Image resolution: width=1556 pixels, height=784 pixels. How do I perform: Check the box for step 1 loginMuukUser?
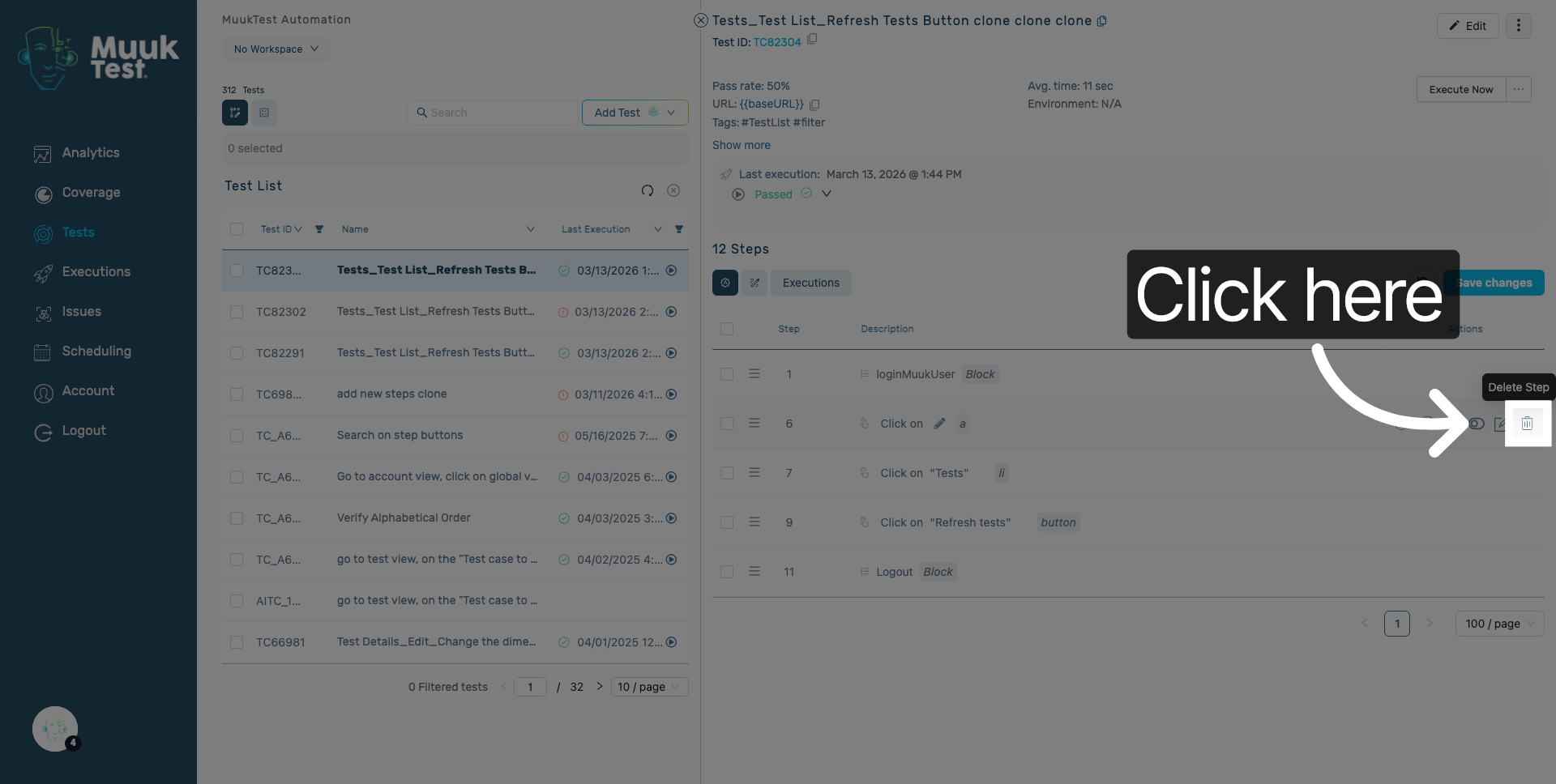pyautogui.click(x=727, y=374)
